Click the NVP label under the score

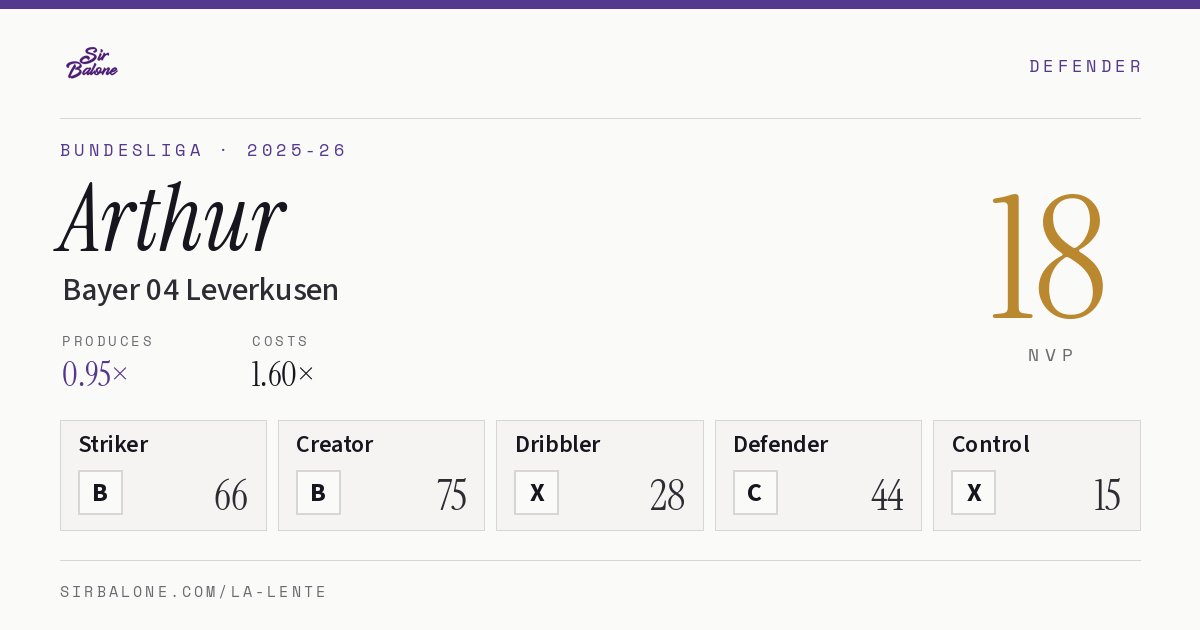(1051, 355)
